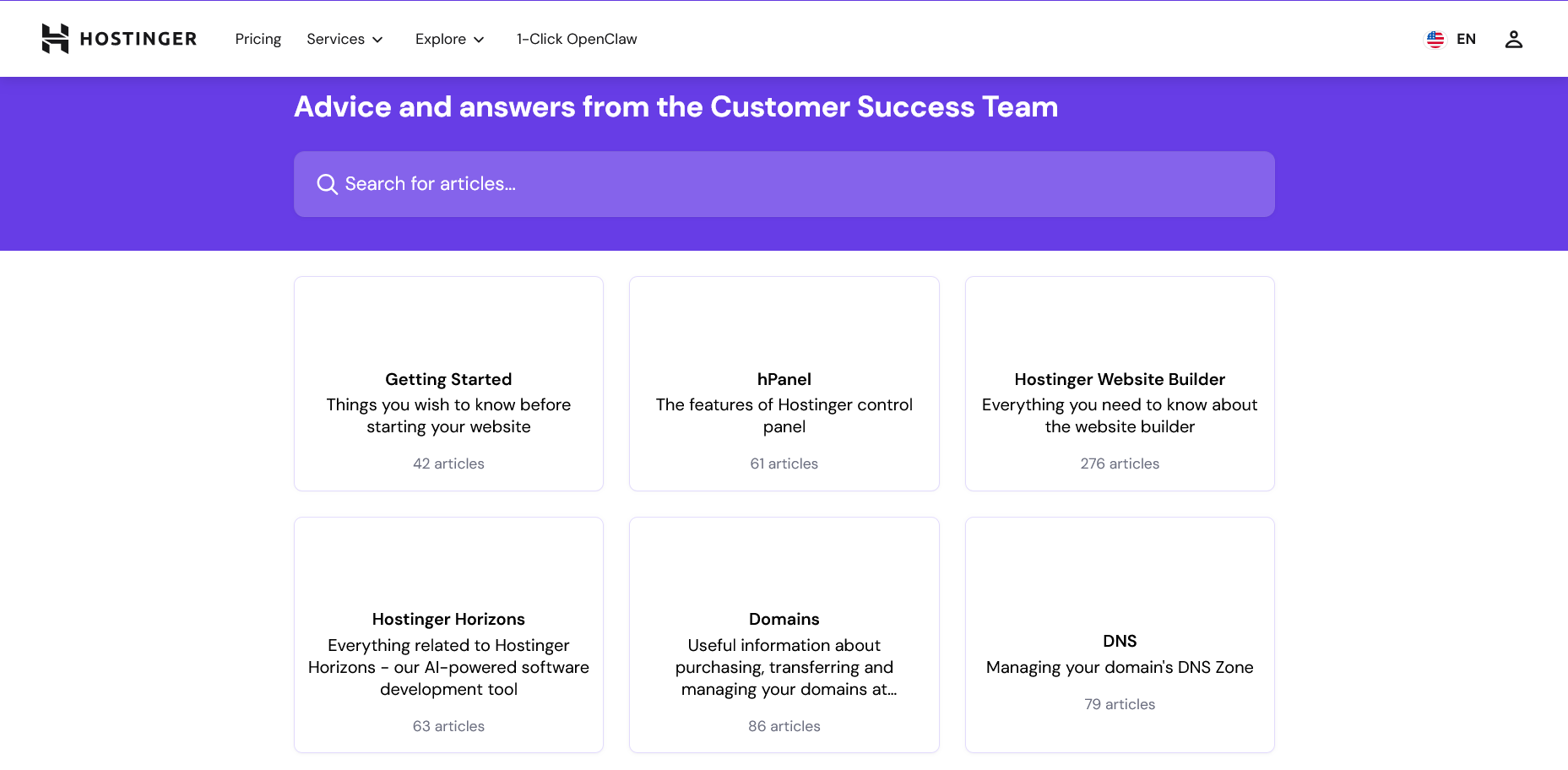The image size is (1568, 770).
Task: Open the user account profile icon
Action: coord(1513,39)
